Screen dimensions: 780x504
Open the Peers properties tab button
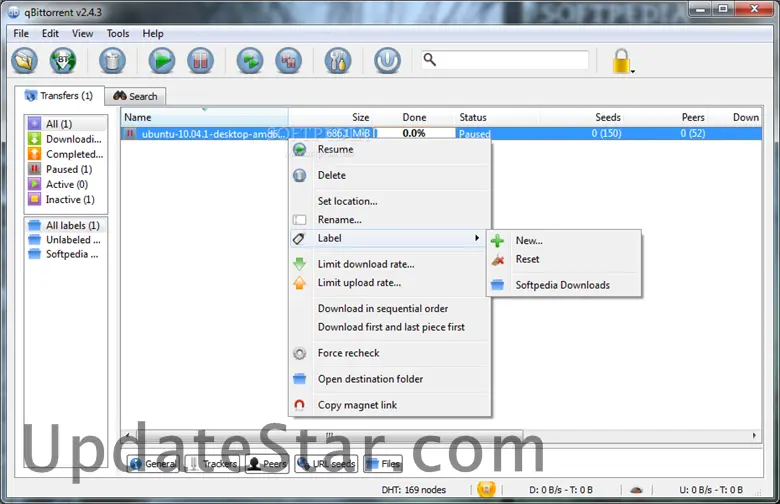[267, 464]
